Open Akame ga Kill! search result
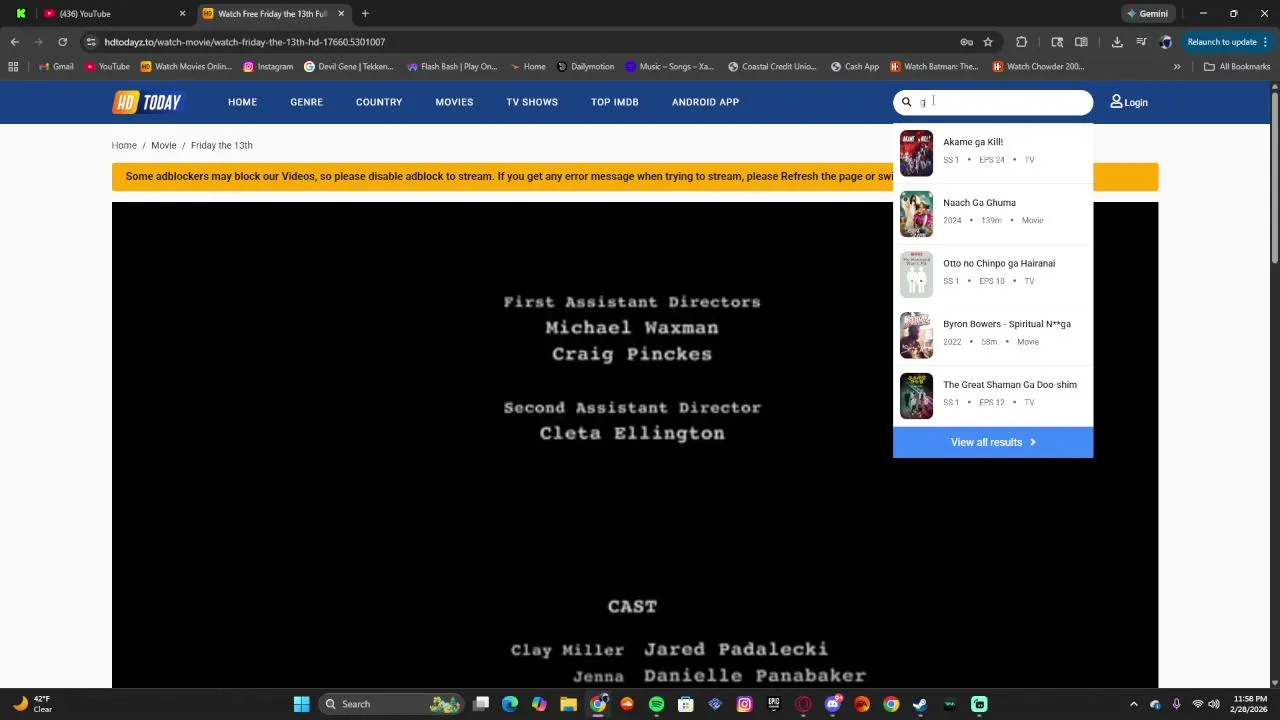Image resolution: width=1280 pixels, height=720 pixels. pyautogui.click(x=993, y=153)
